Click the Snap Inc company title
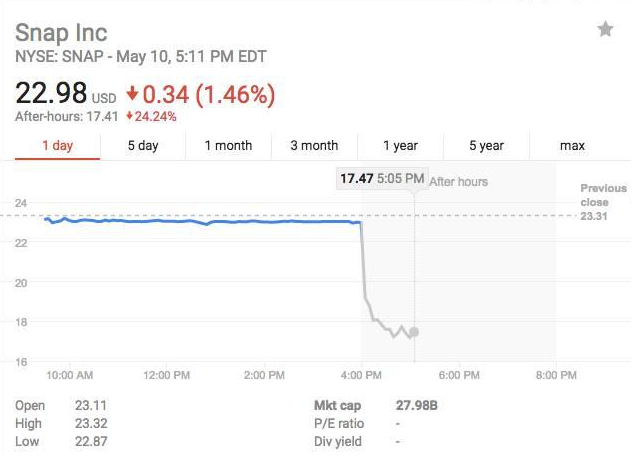Image resolution: width=632 pixels, height=461 pixels. tap(61, 31)
